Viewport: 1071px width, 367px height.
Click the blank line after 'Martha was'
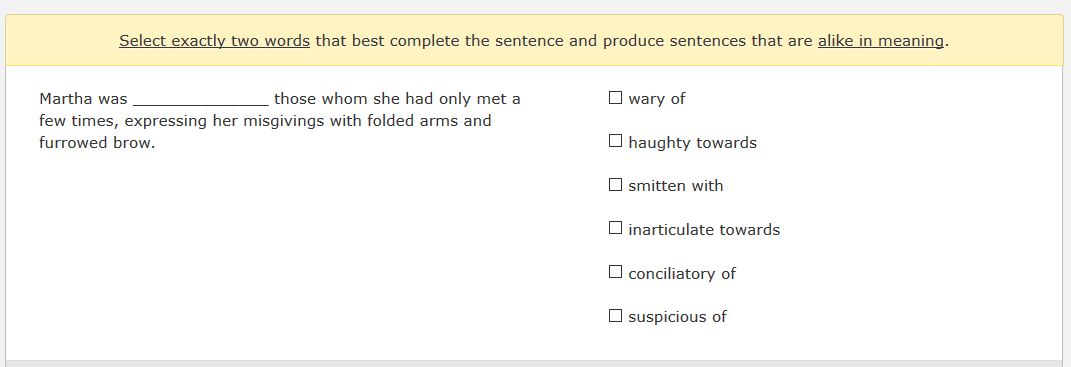(201, 100)
